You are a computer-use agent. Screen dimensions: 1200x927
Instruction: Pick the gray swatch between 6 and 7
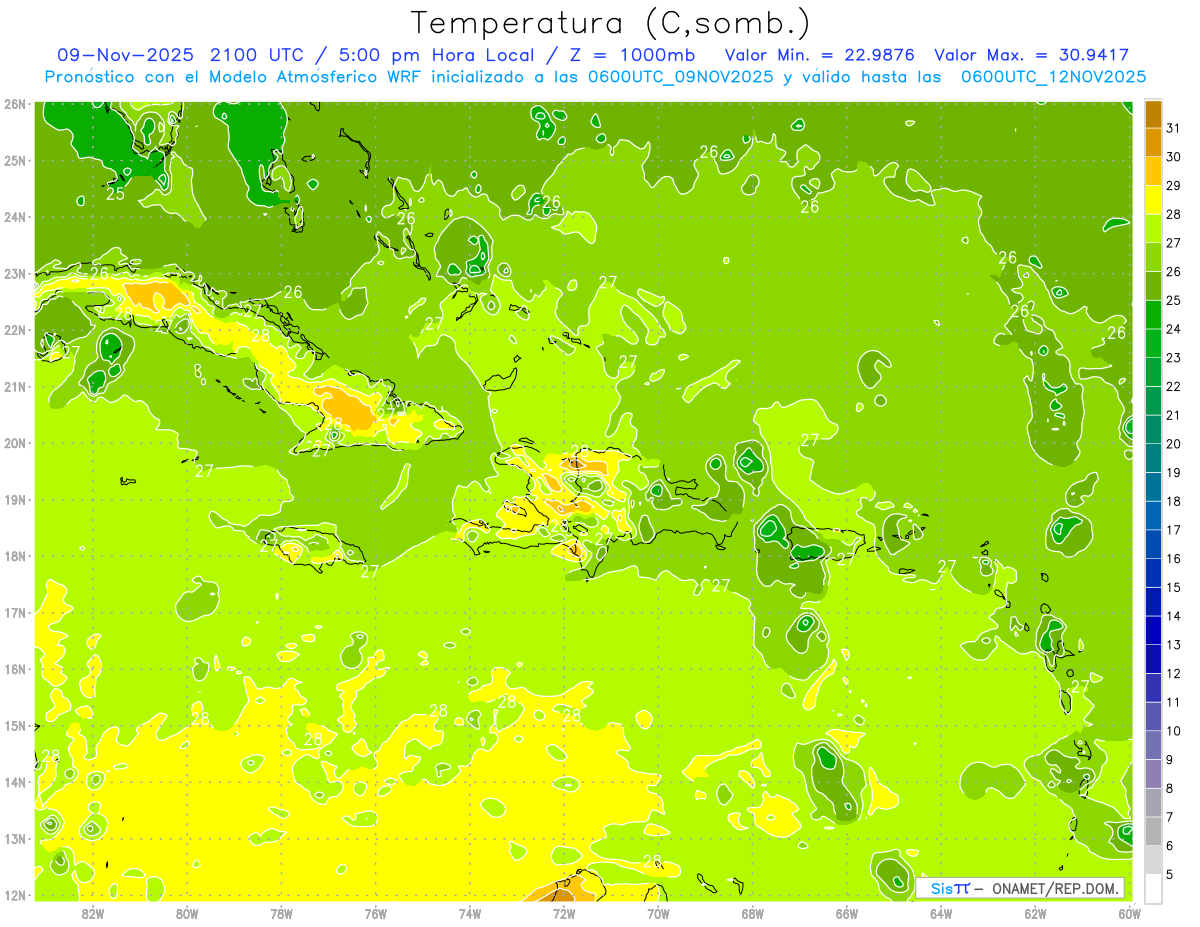[1153, 831]
